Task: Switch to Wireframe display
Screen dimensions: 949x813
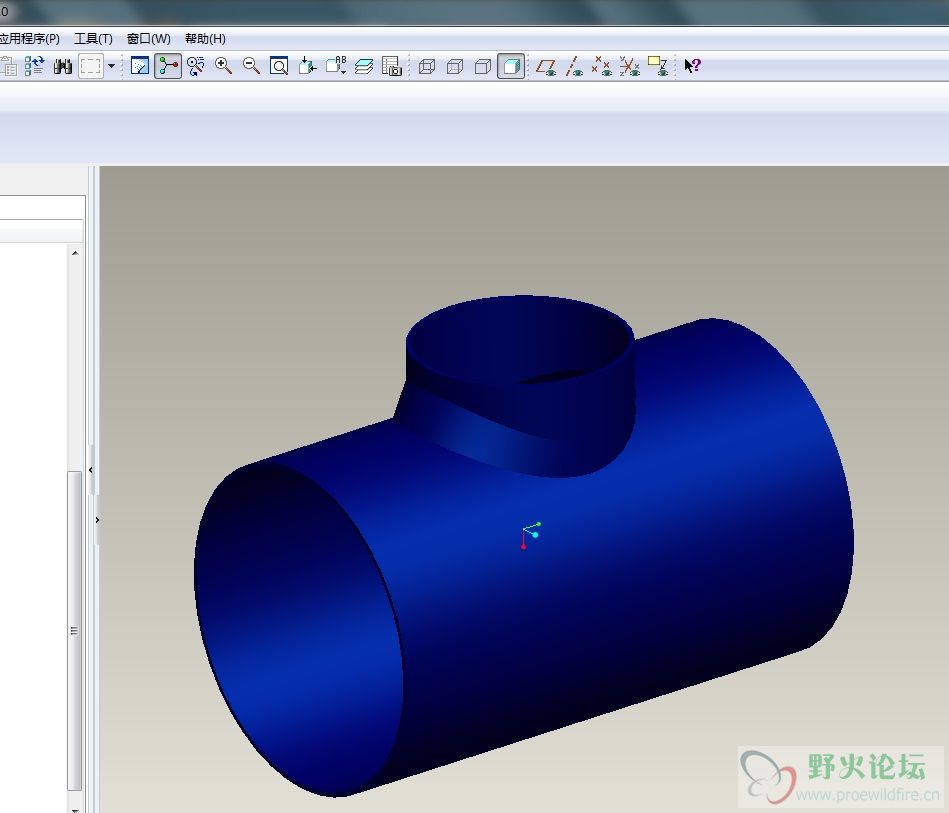Action: click(427, 66)
